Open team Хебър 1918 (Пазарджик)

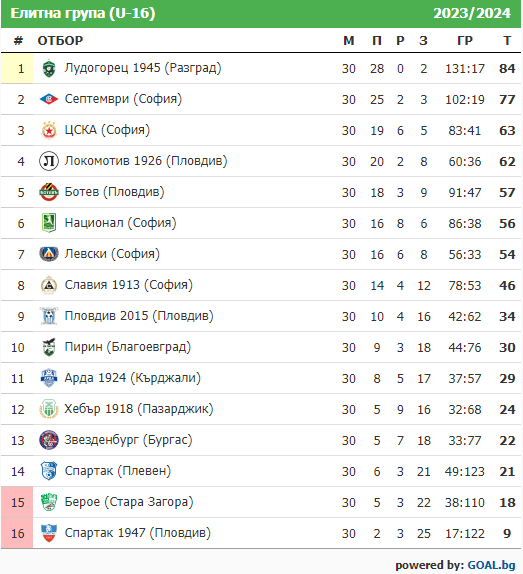coord(139,409)
